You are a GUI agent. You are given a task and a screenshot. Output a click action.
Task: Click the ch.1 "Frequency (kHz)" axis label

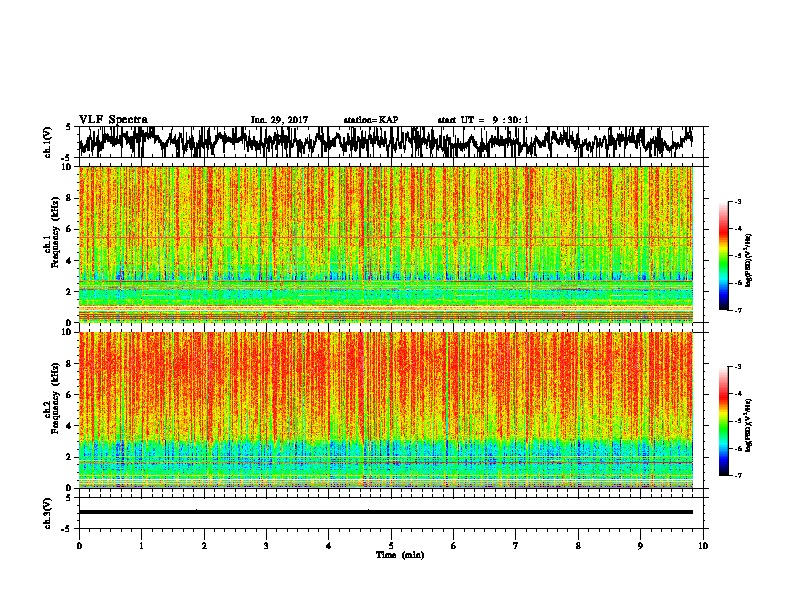[55, 233]
